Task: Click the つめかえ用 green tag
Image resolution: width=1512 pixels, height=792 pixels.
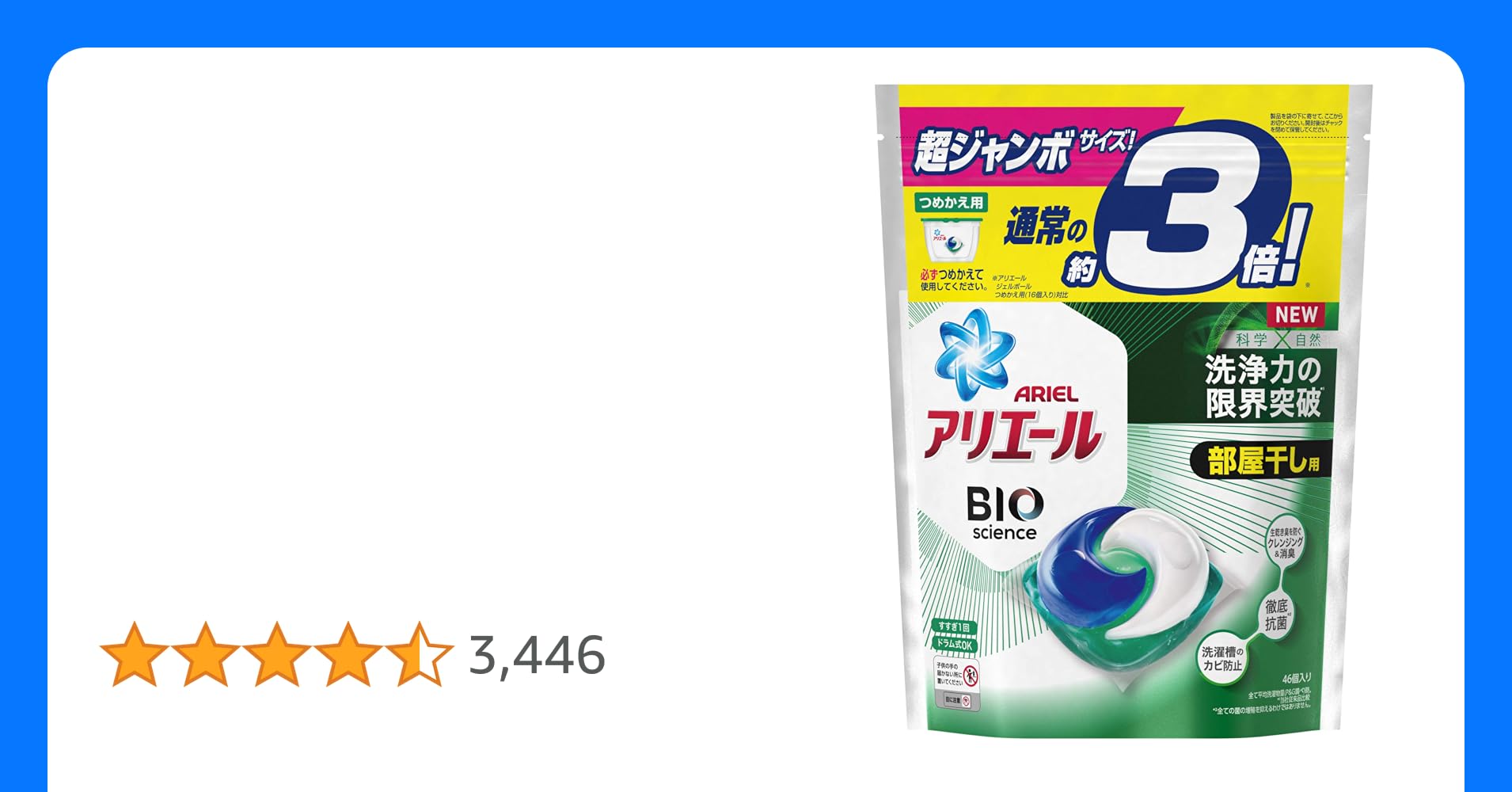Action: click(950, 203)
